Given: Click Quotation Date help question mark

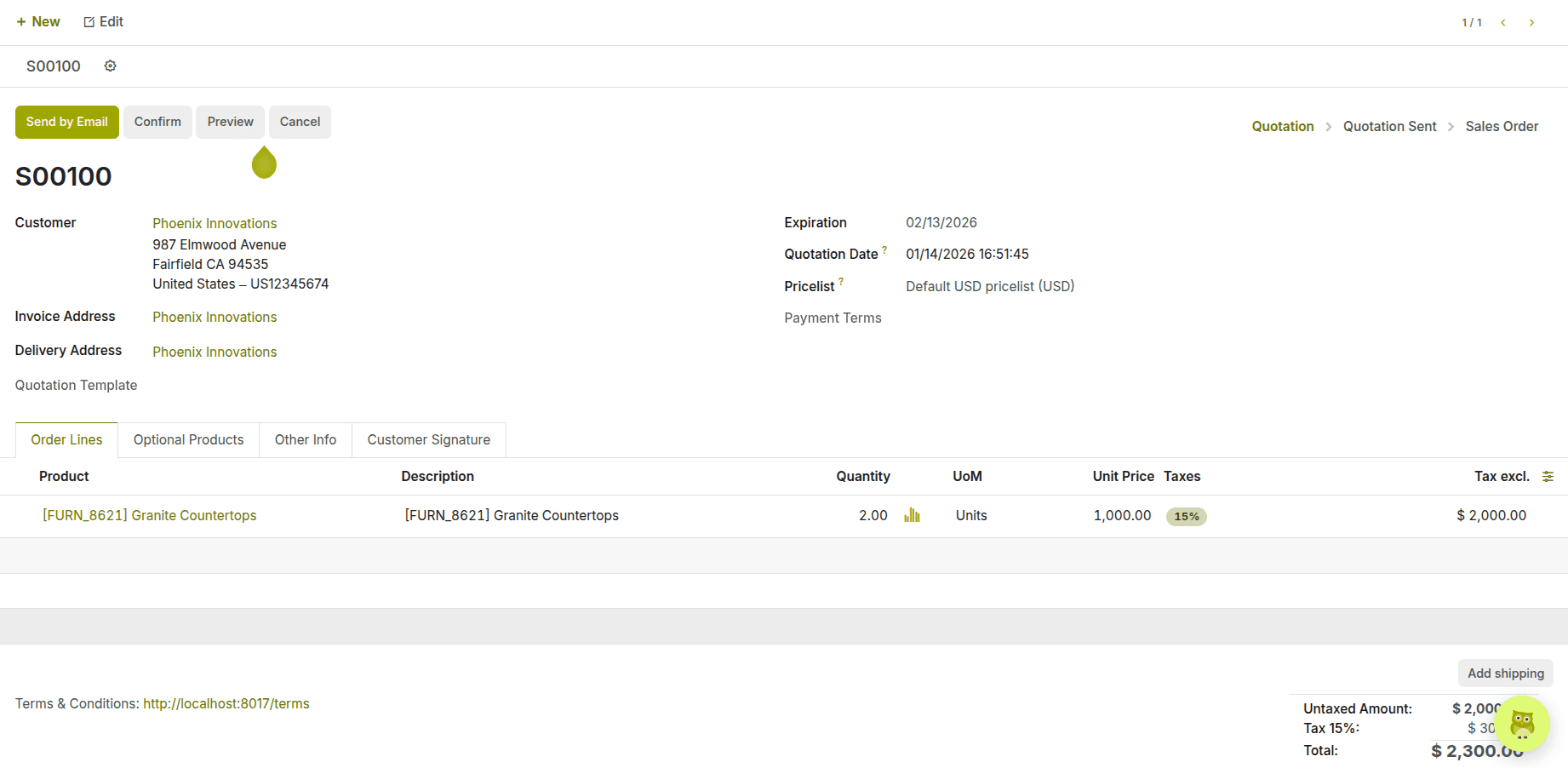Looking at the screenshot, I should point(884,250).
